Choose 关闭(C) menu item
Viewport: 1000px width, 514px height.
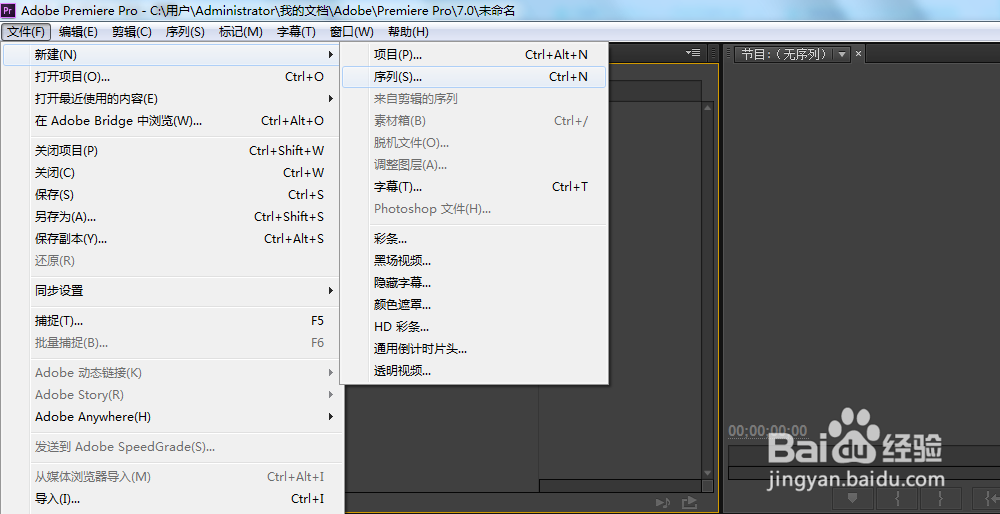pos(172,172)
